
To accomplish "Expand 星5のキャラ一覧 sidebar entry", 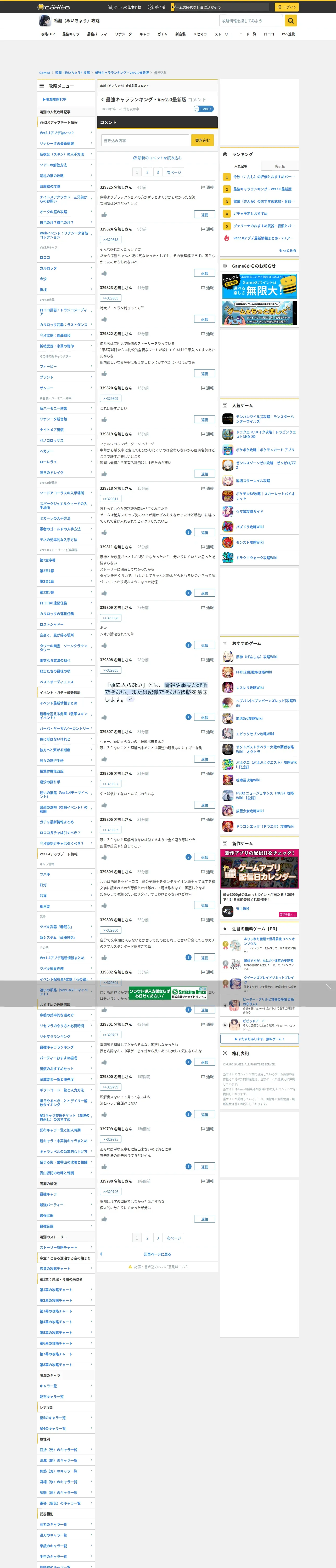I will (66, 1418).
